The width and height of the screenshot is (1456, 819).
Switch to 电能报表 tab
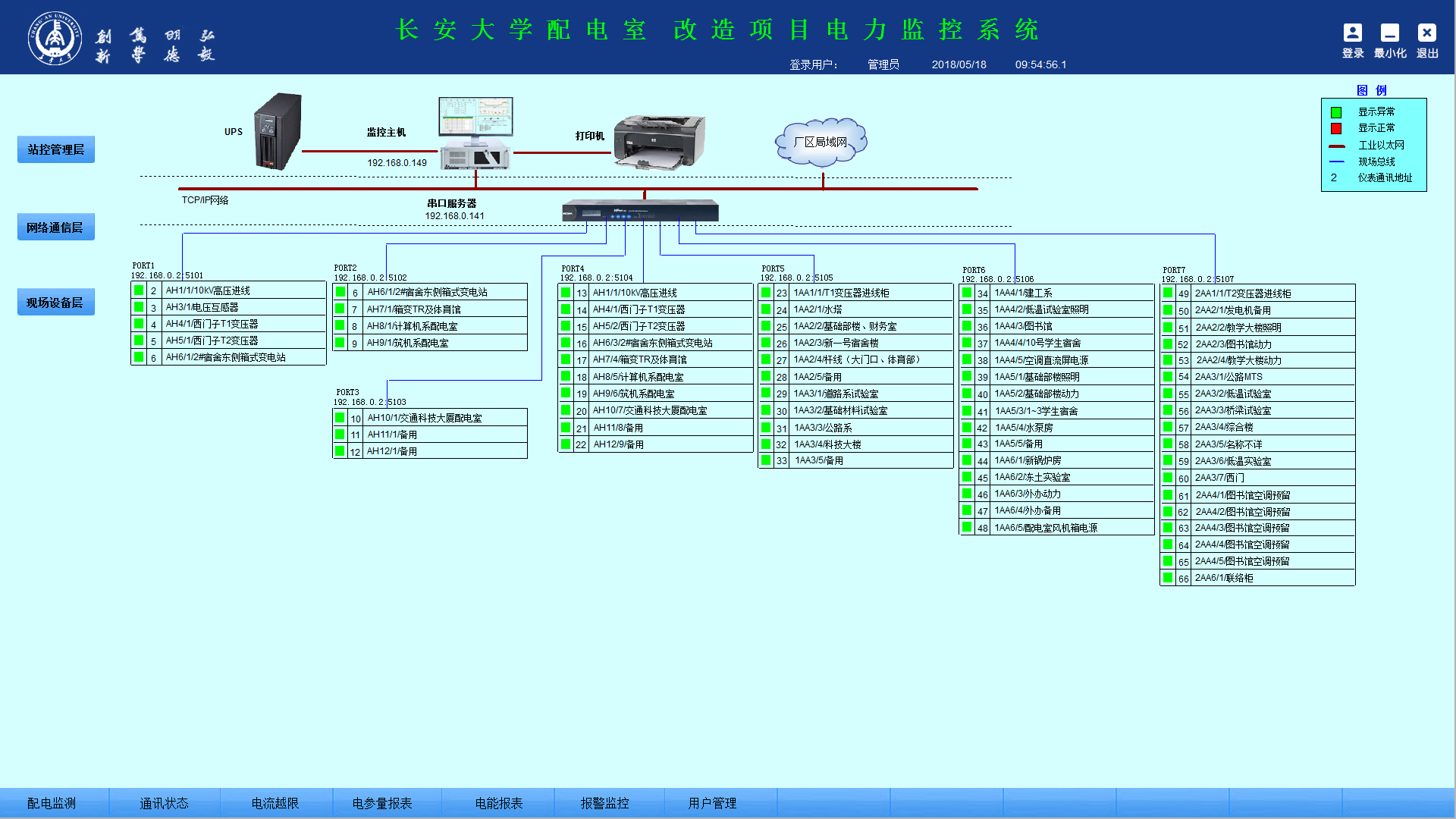(x=498, y=803)
